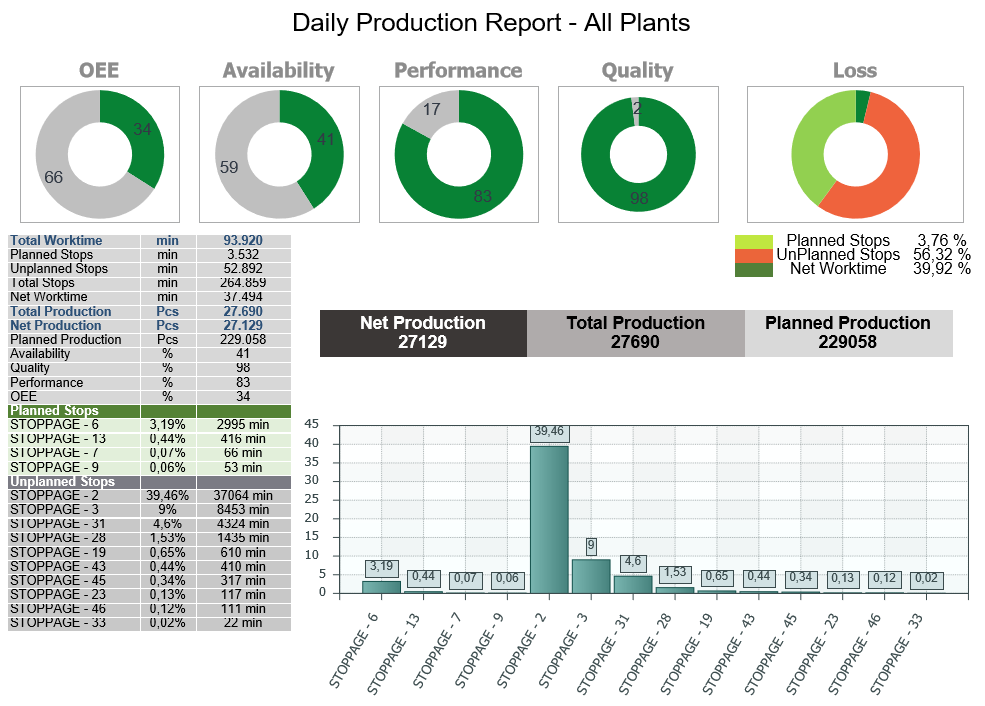The height and width of the screenshot is (706, 985).
Task: Select the Total Production 27690 tile
Action: [x=635, y=333]
